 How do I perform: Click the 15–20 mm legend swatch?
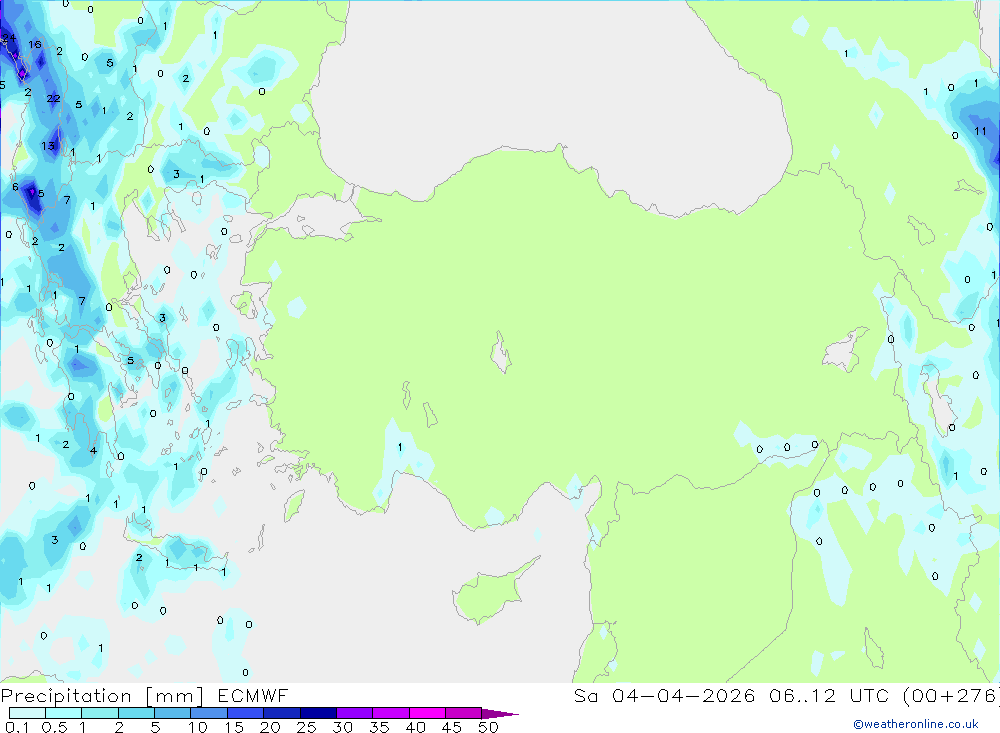tap(245, 713)
